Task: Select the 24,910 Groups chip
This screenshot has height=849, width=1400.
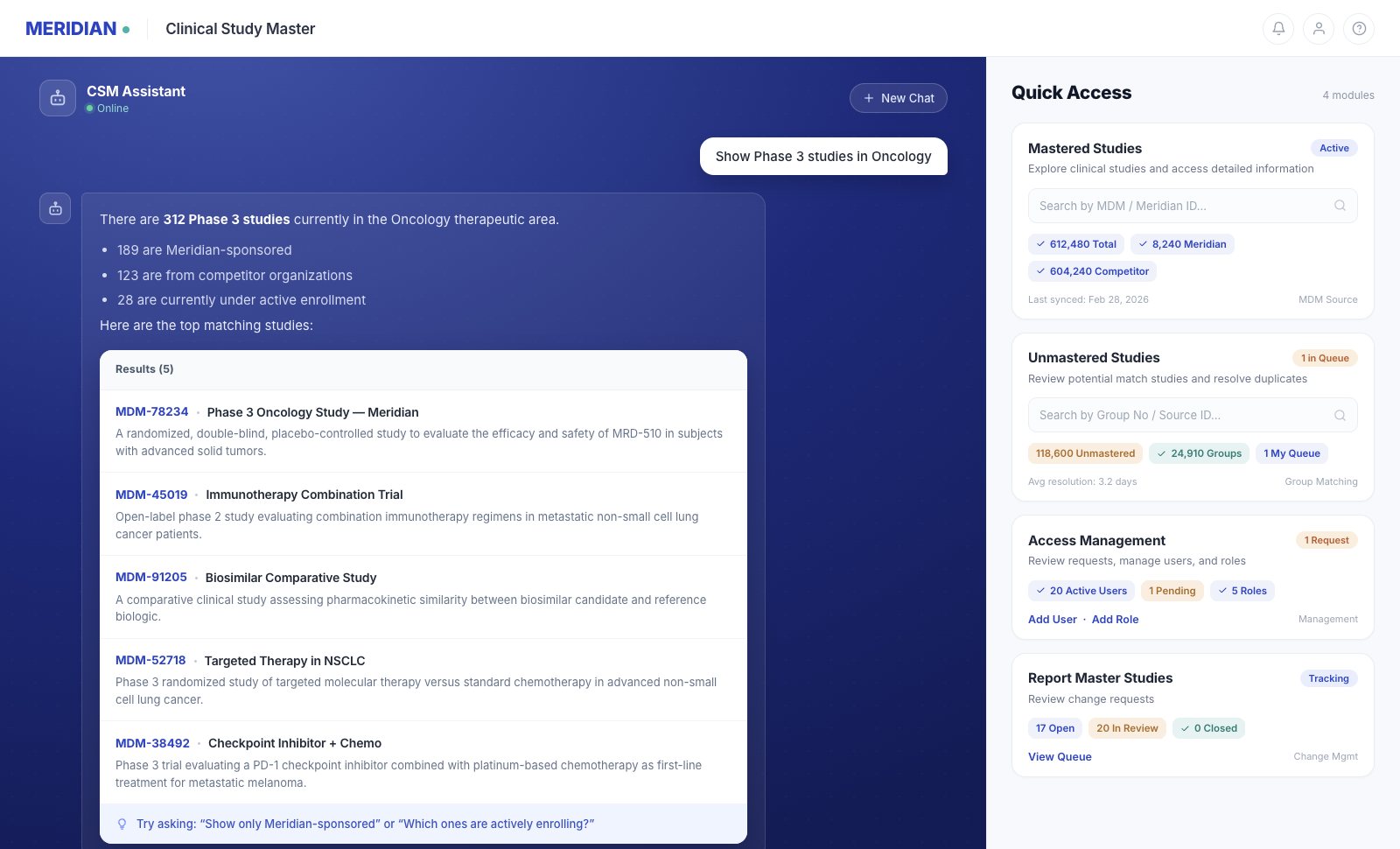Action: point(1199,453)
